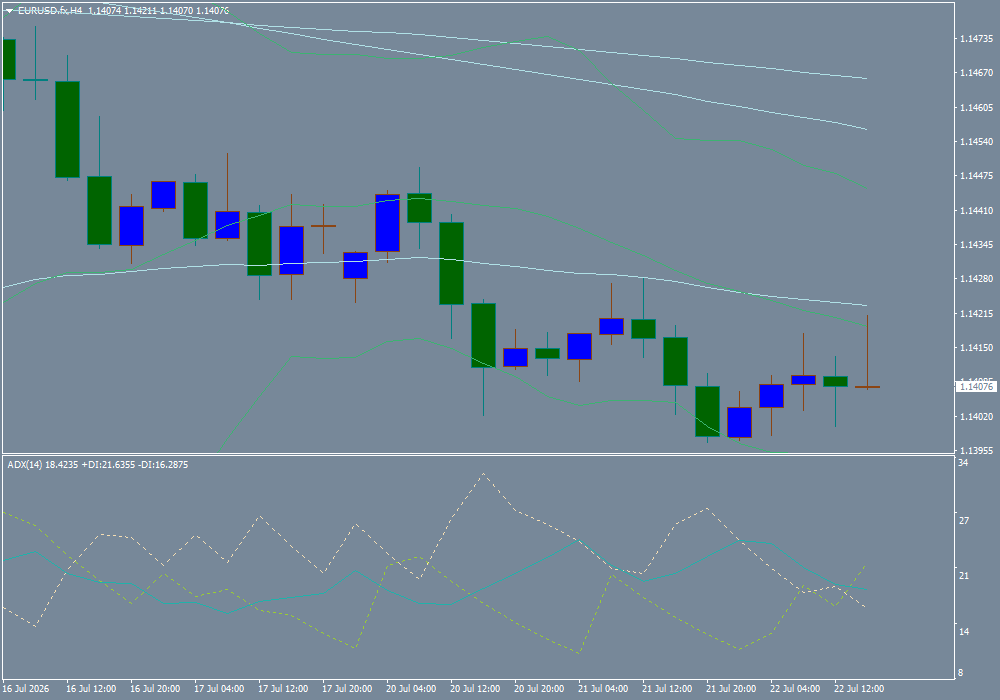
Task: Click the last doji candle at 22 Jul 12:00
Action: click(867, 386)
